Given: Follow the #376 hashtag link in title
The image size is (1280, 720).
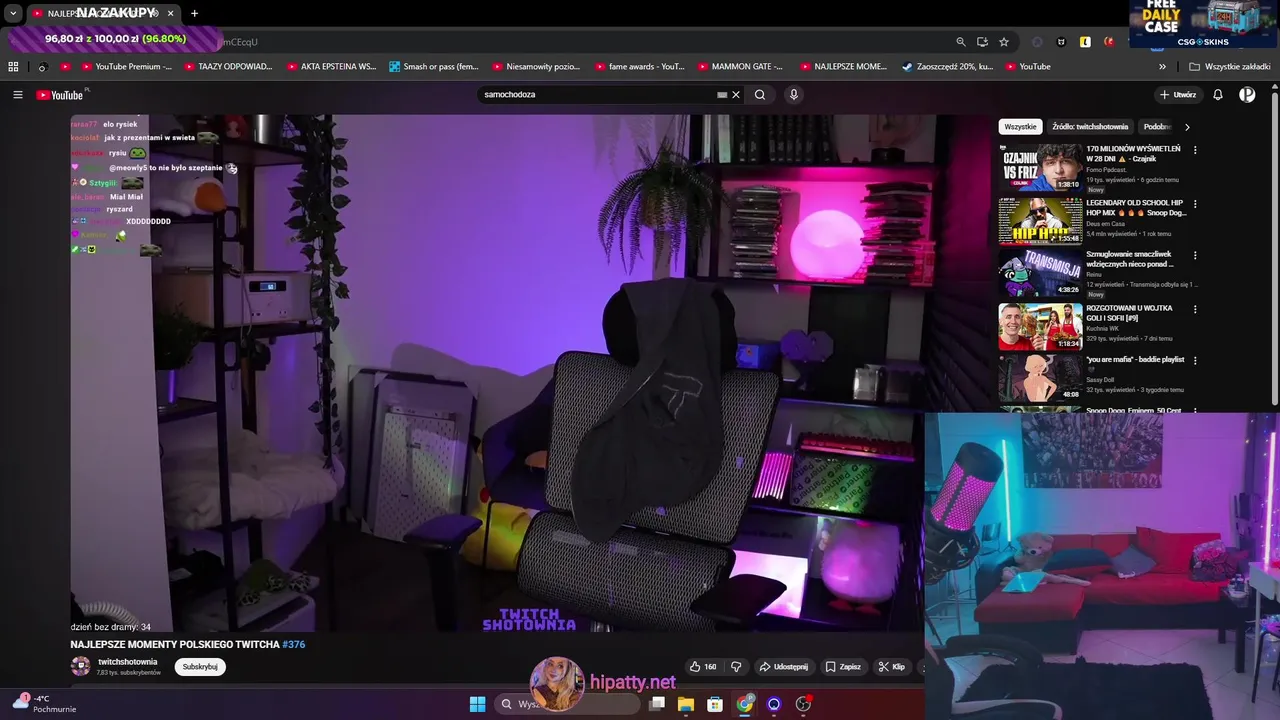Looking at the screenshot, I should [294, 645].
